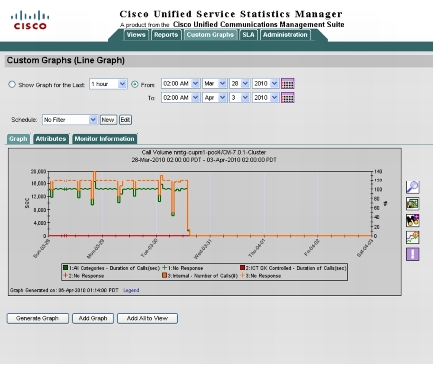Screen dimensions: 434x366
Task: Open the From month Mar dropdown
Action: pos(214,84)
